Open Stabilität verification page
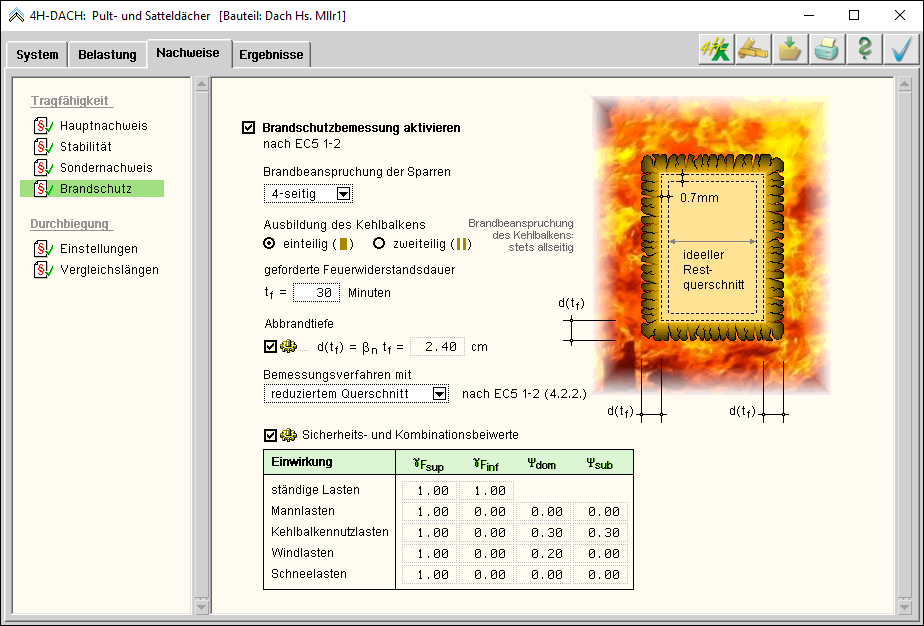 pos(85,147)
